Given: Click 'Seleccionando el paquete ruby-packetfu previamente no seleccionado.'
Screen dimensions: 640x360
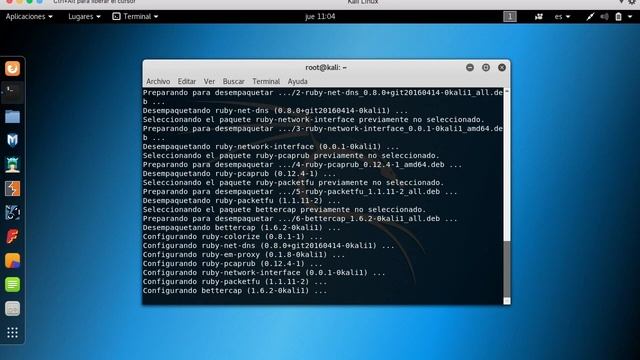Looking at the screenshot, I should [293, 182].
